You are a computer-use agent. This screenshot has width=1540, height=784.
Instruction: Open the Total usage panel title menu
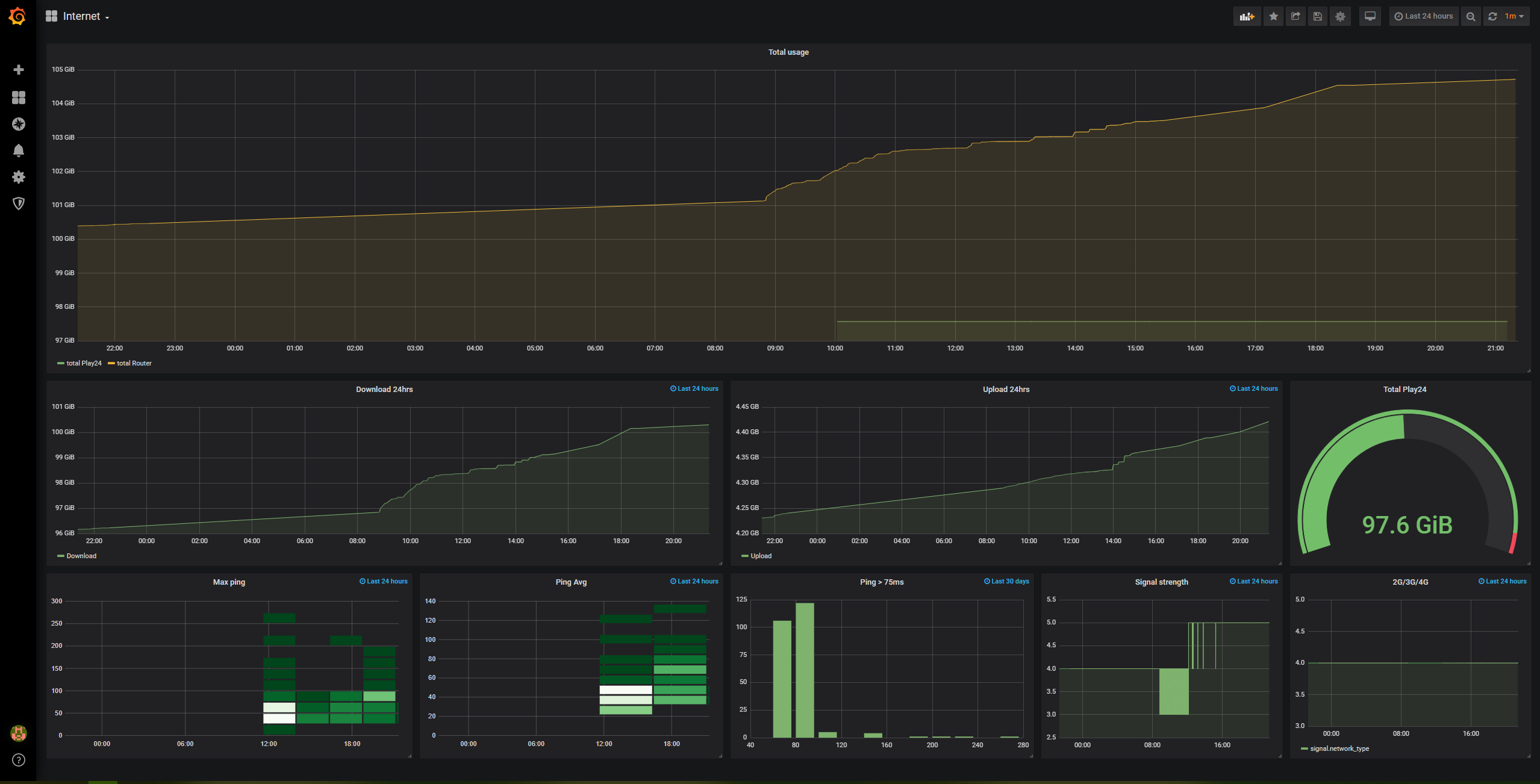(788, 52)
